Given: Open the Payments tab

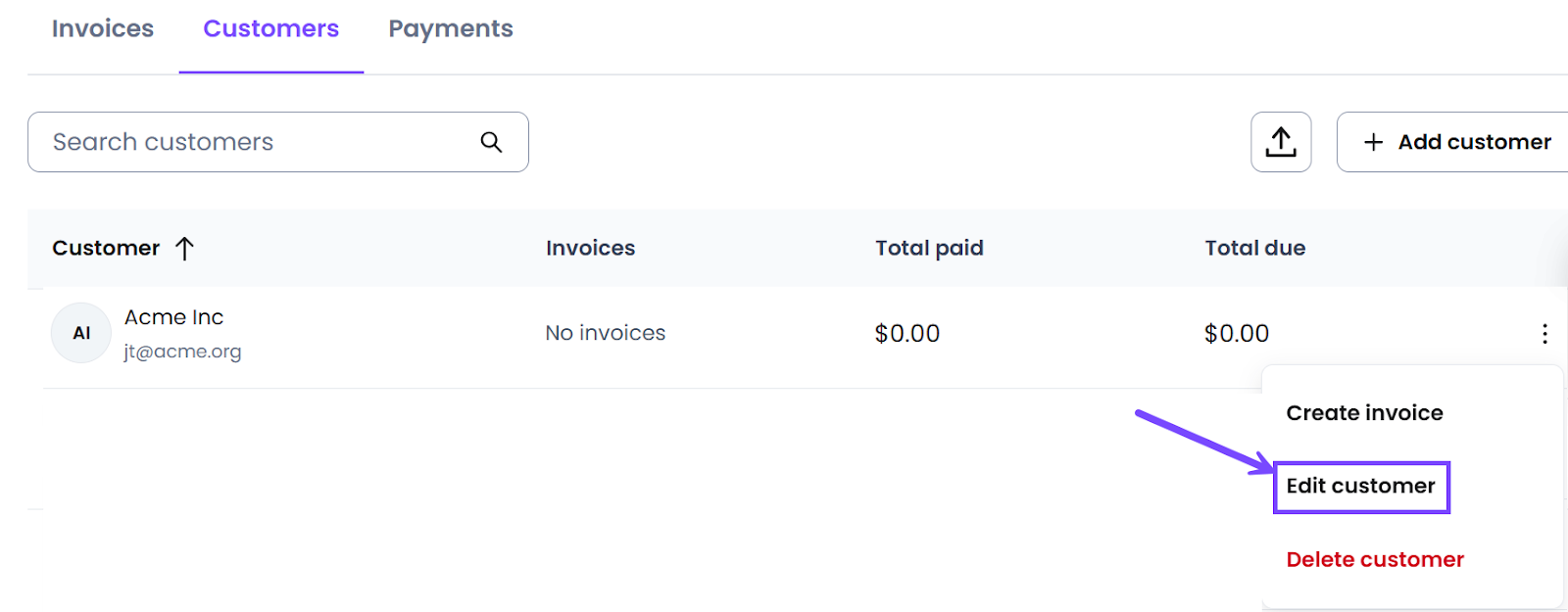Looking at the screenshot, I should (x=451, y=29).
